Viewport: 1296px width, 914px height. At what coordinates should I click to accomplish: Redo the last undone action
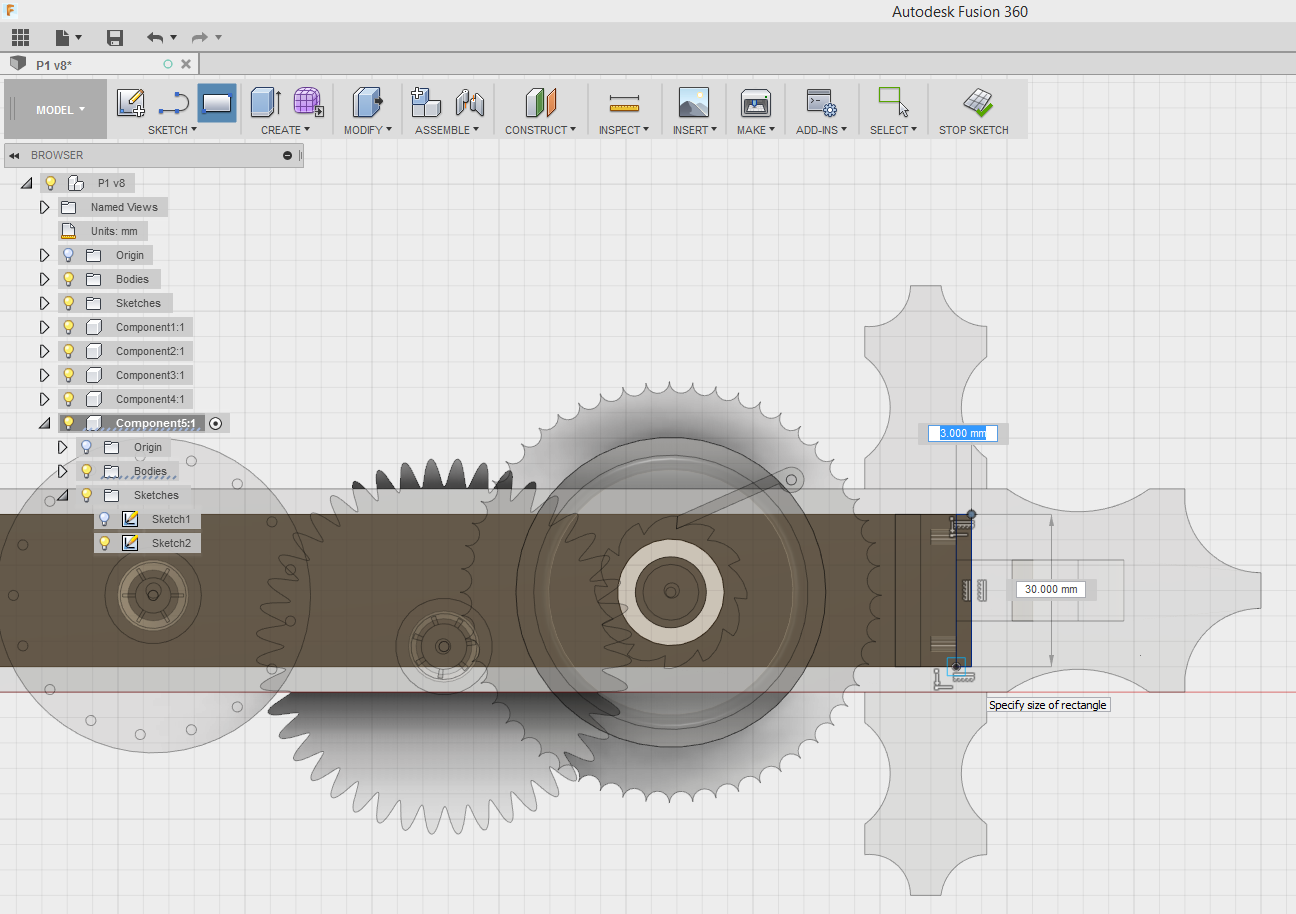point(199,38)
